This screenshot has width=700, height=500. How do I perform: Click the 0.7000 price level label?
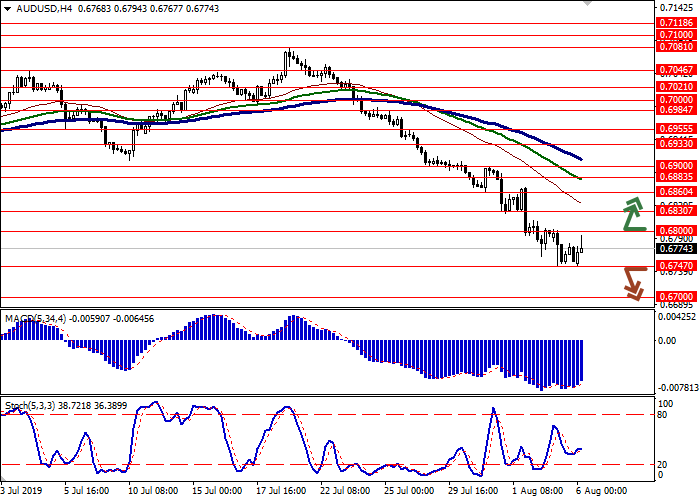pyautogui.click(x=675, y=100)
